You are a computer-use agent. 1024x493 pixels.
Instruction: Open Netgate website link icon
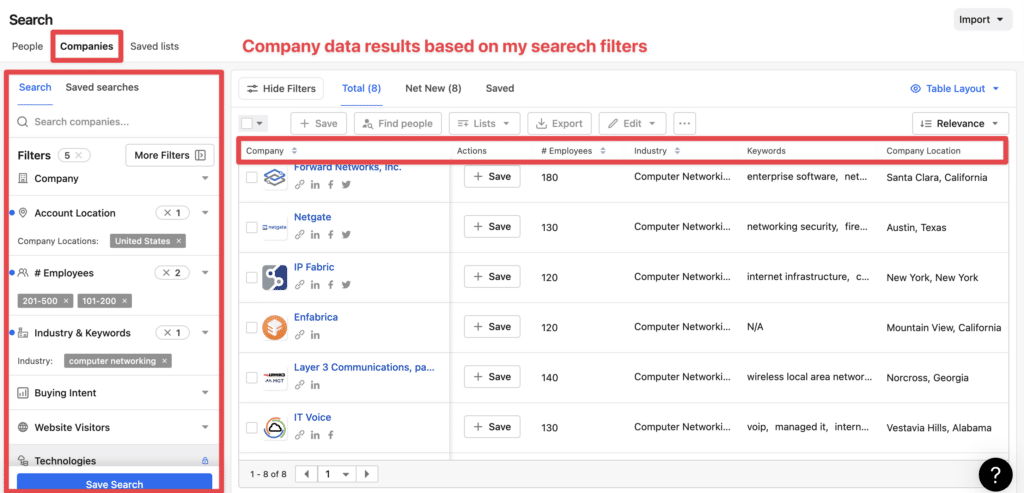[300, 234]
